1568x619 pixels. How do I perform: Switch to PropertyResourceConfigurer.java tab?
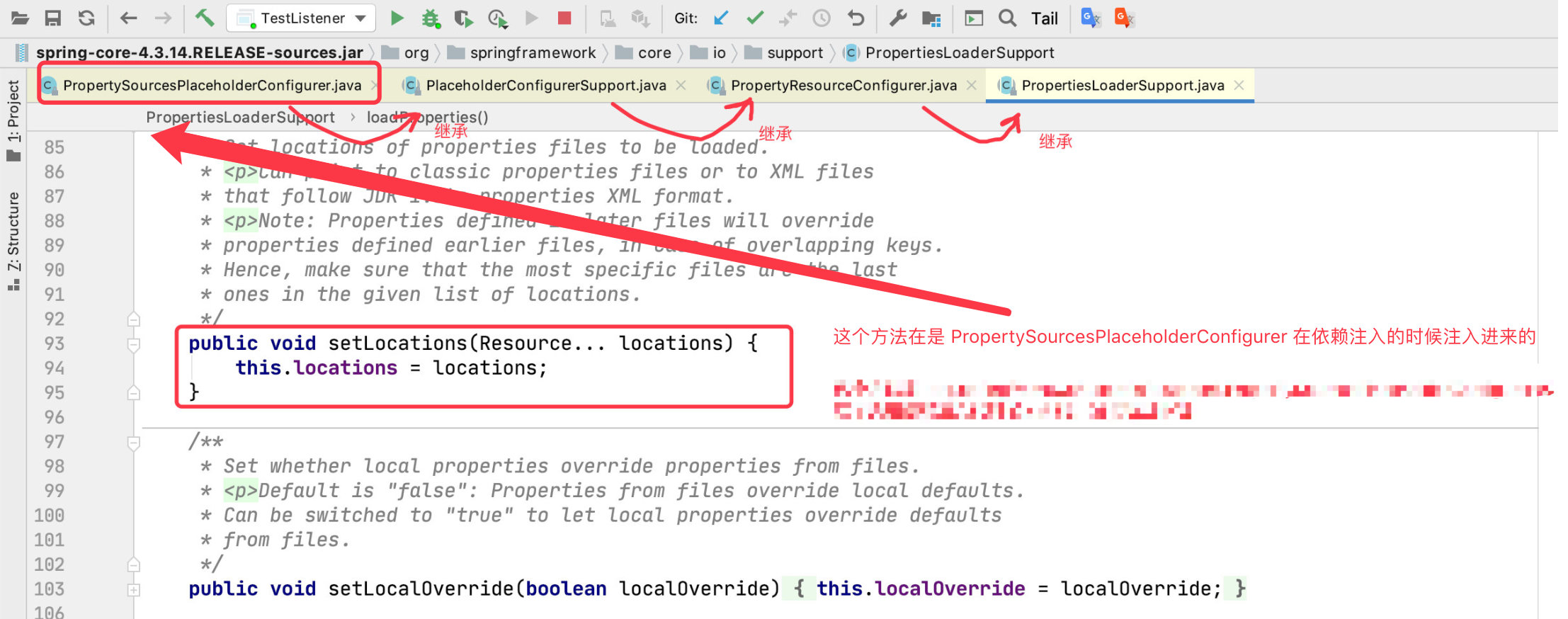coord(843,86)
